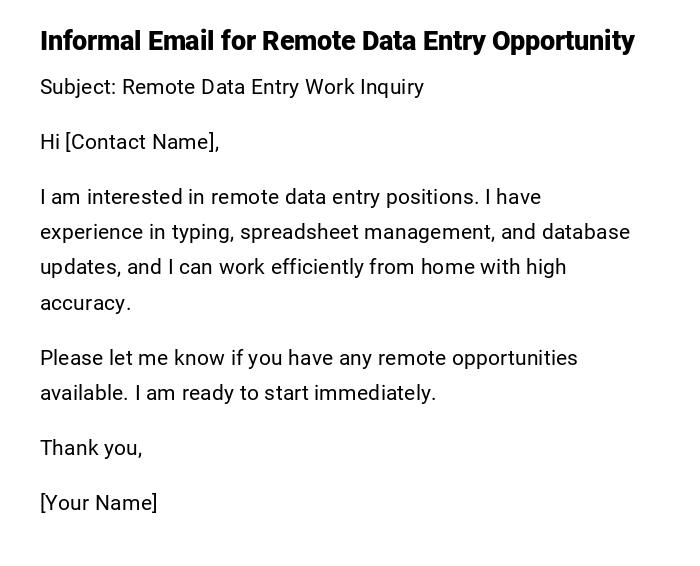
Task: Click the word 'spreadsheet' in first paragraph
Action: [x=299, y=232]
